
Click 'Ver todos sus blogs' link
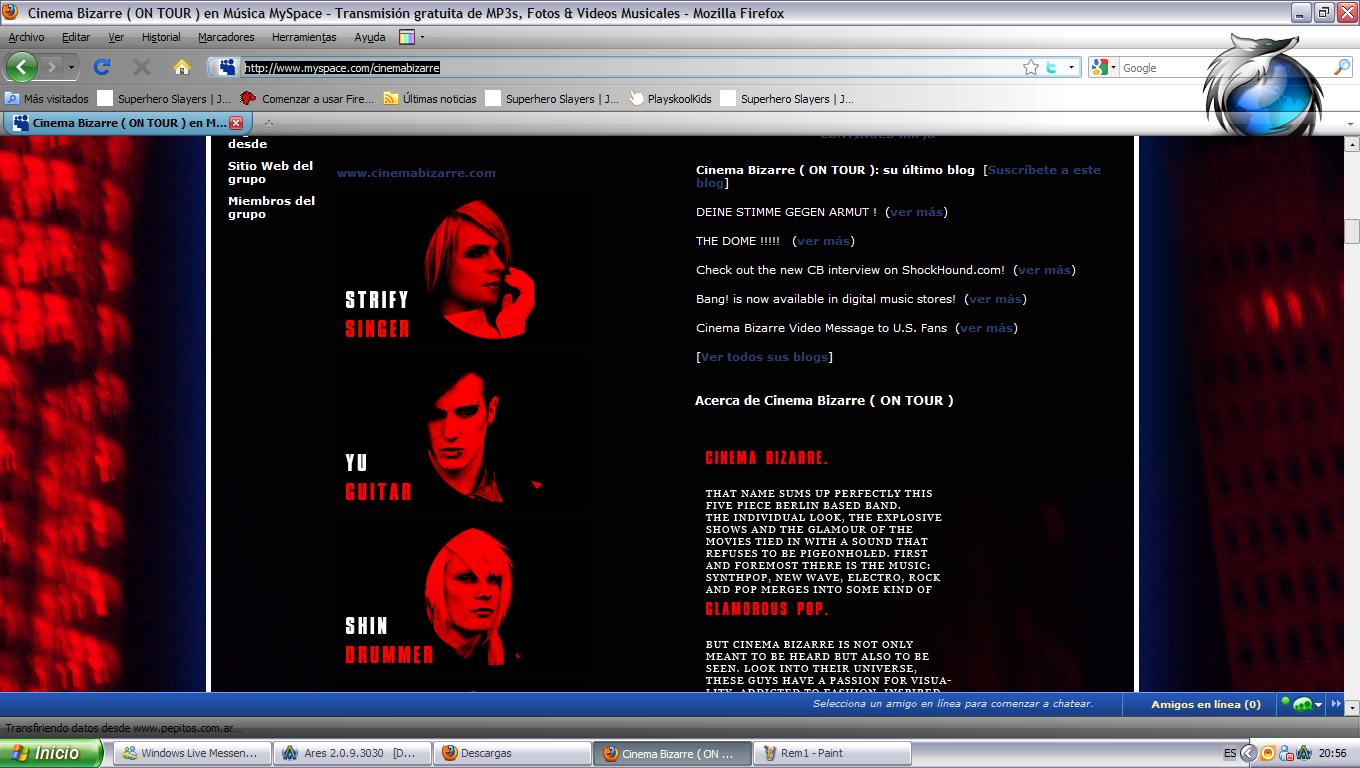[x=764, y=357]
